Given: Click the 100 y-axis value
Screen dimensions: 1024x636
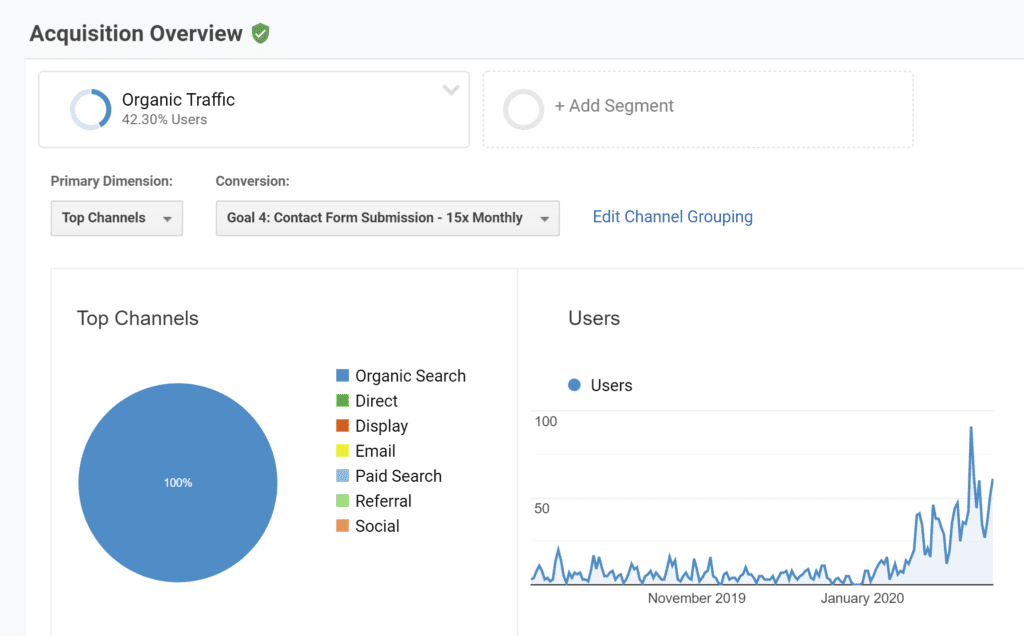Looking at the screenshot, I should tap(546, 422).
